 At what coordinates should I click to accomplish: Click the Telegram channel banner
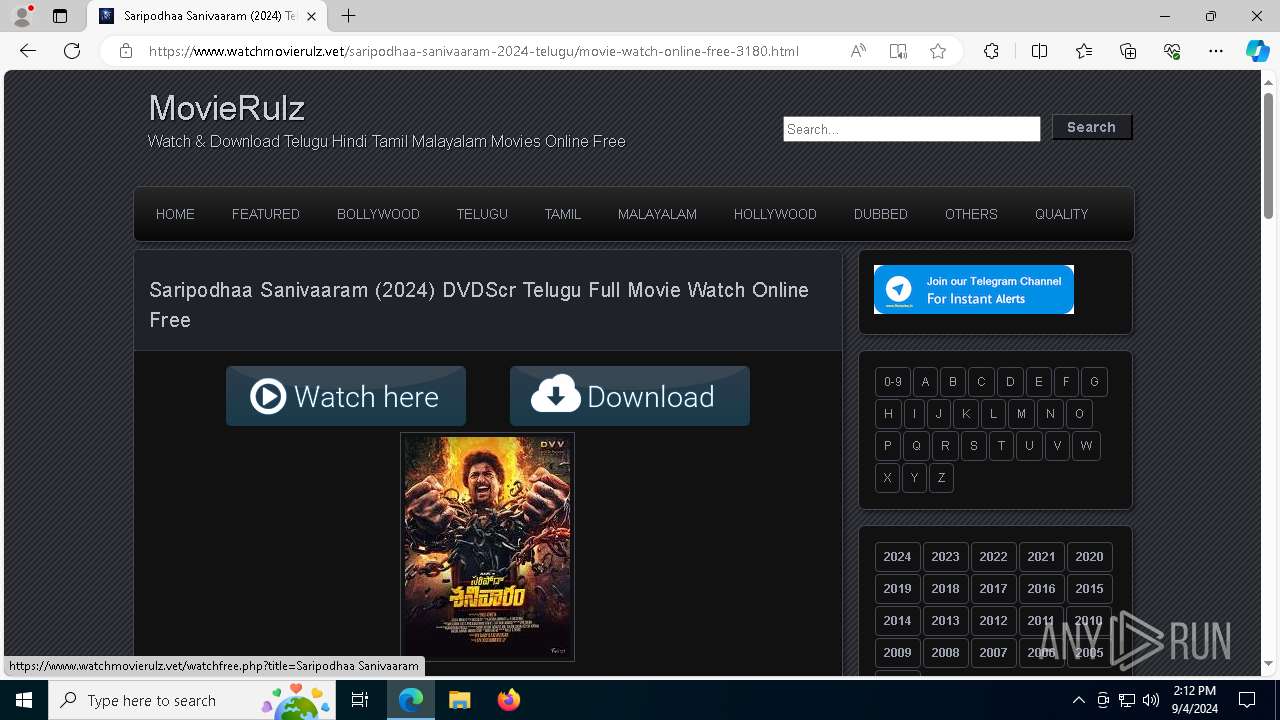coord(974,289)
